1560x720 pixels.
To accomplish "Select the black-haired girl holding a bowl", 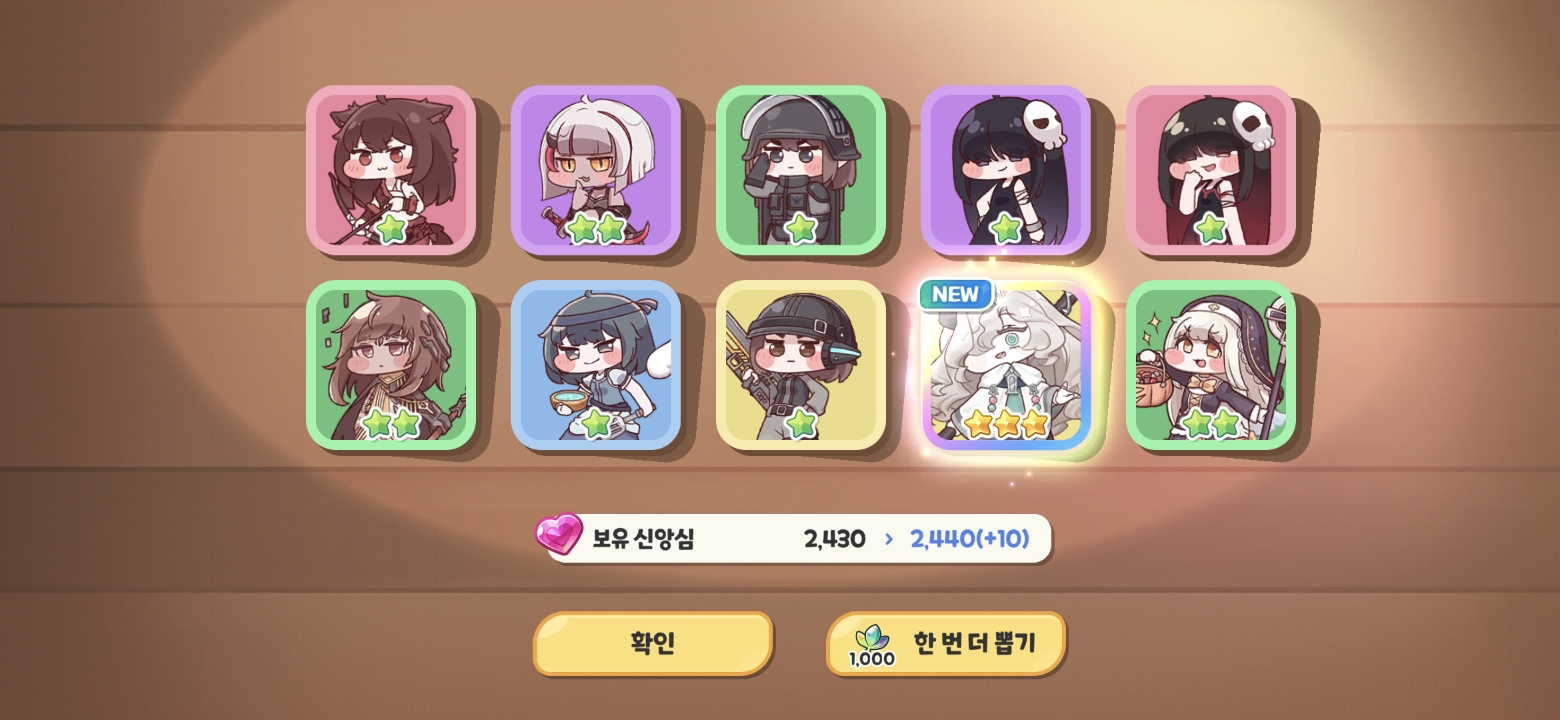I will point(596,365).
